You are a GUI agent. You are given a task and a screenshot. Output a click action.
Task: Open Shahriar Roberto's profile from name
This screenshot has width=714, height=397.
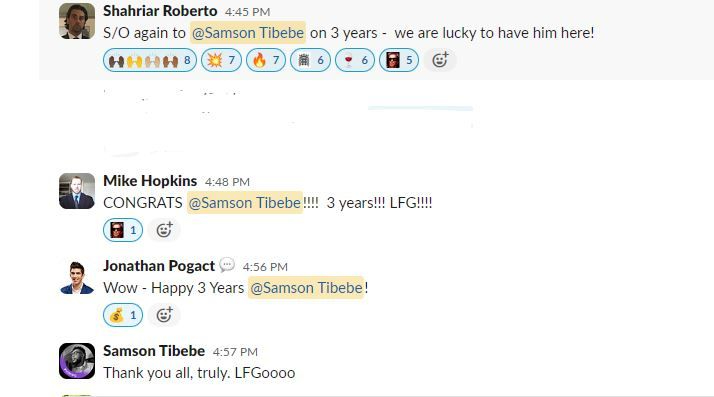point(160,11)
